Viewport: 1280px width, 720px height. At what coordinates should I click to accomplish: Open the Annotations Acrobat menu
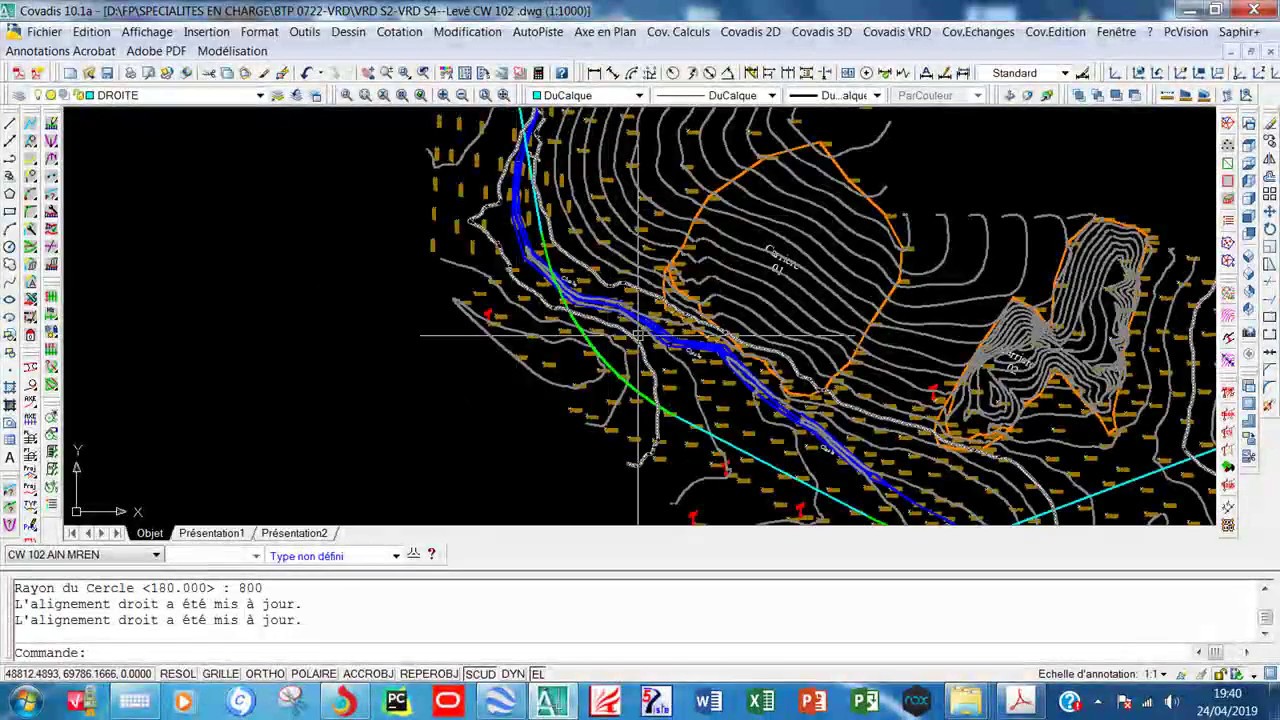click(x=60, y=51)
